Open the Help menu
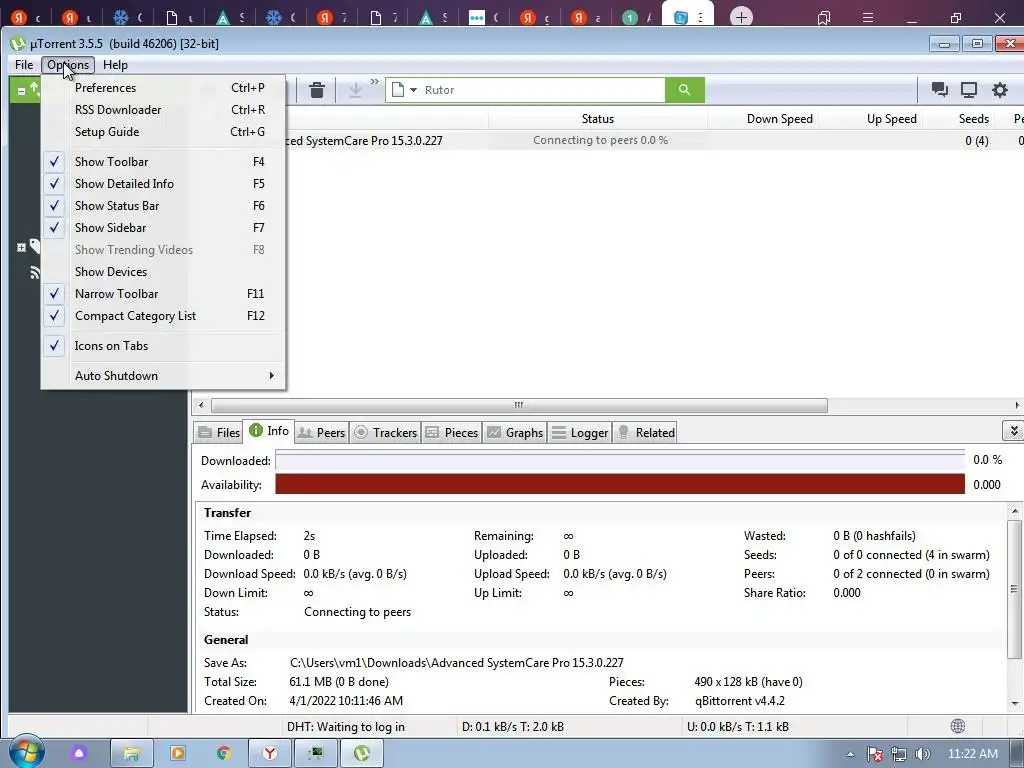 pos(115,65)
